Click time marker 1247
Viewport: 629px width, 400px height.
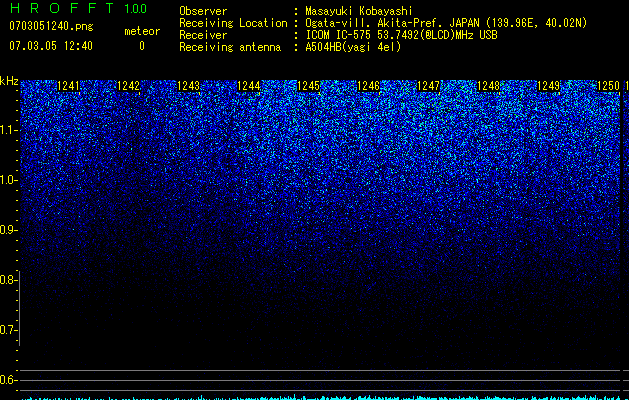pyautogui.click(x=428, y=86)
